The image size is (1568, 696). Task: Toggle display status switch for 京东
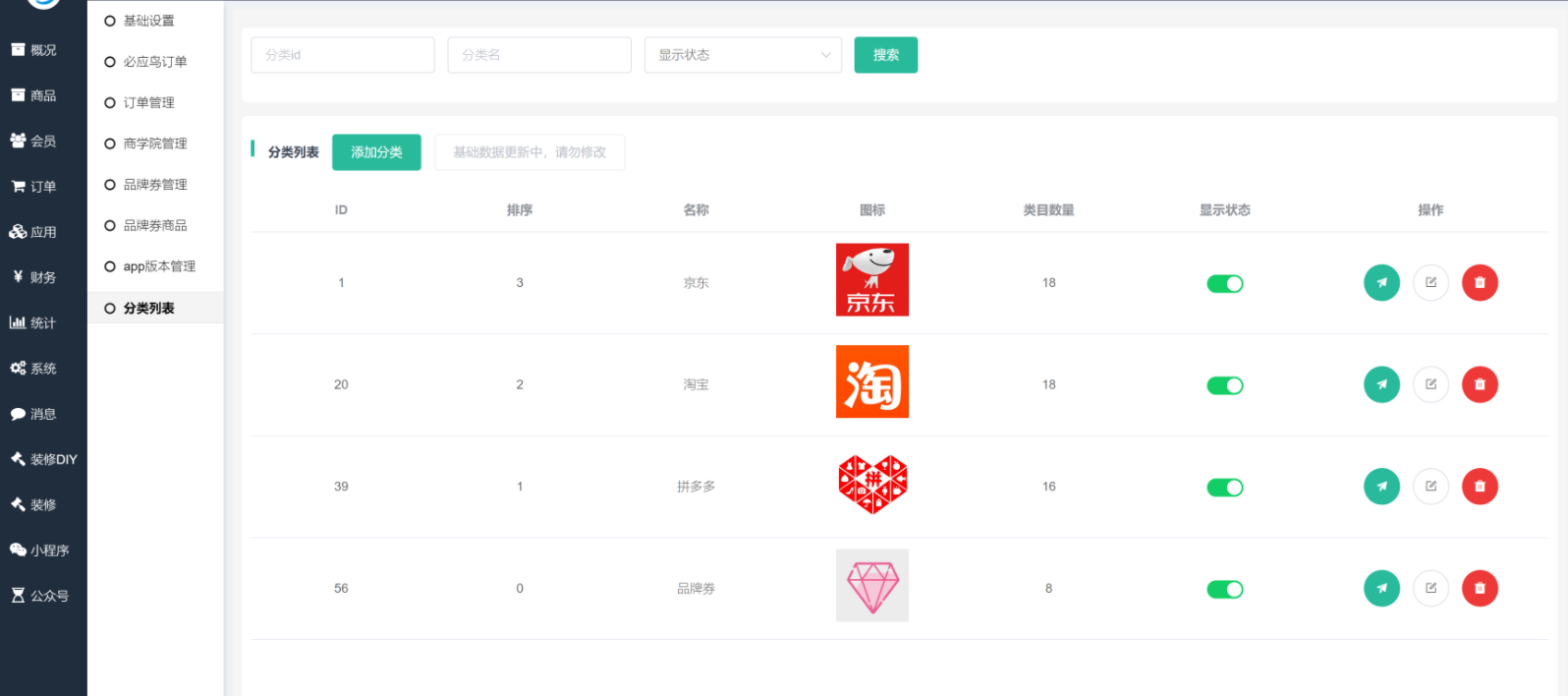click(1224, 284)
